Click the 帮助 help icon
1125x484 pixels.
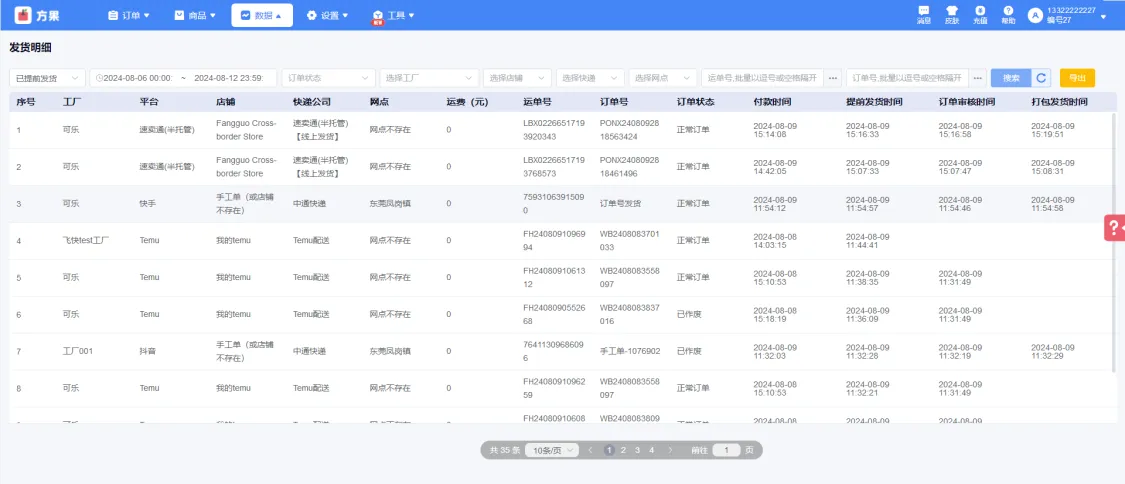tap(1008, 11)
